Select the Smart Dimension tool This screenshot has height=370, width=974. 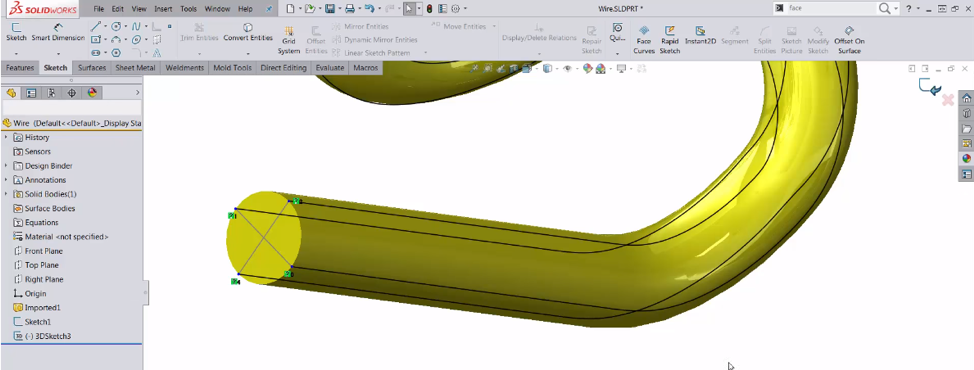click(x=58, y=32)
